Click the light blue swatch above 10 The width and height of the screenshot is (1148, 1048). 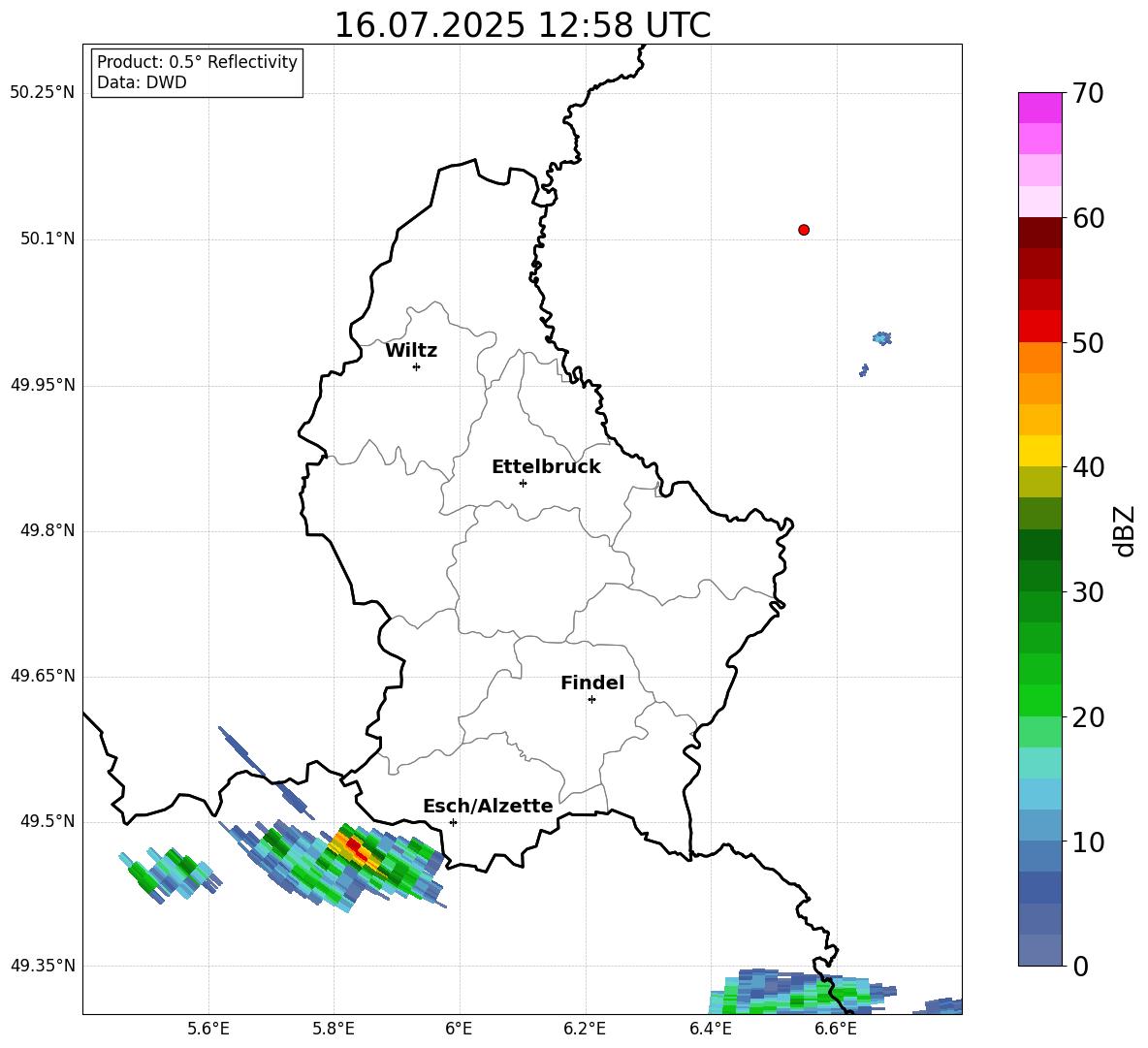(1039, 826)
